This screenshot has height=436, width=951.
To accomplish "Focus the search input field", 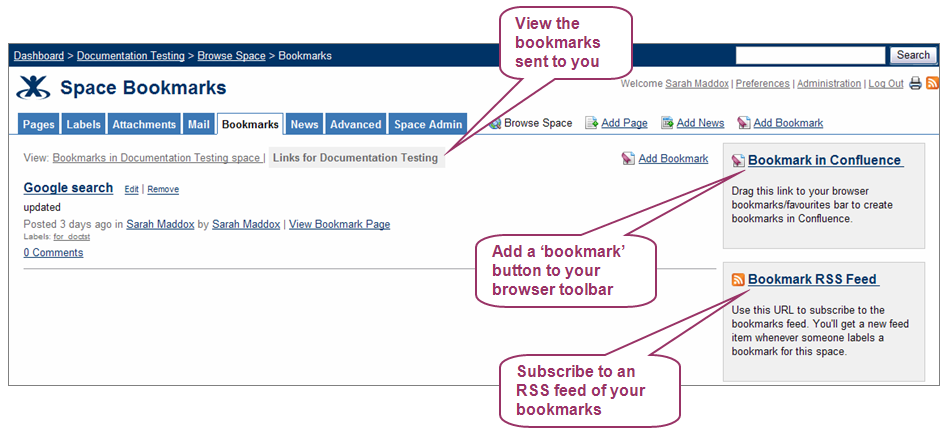I will [810, 55].
